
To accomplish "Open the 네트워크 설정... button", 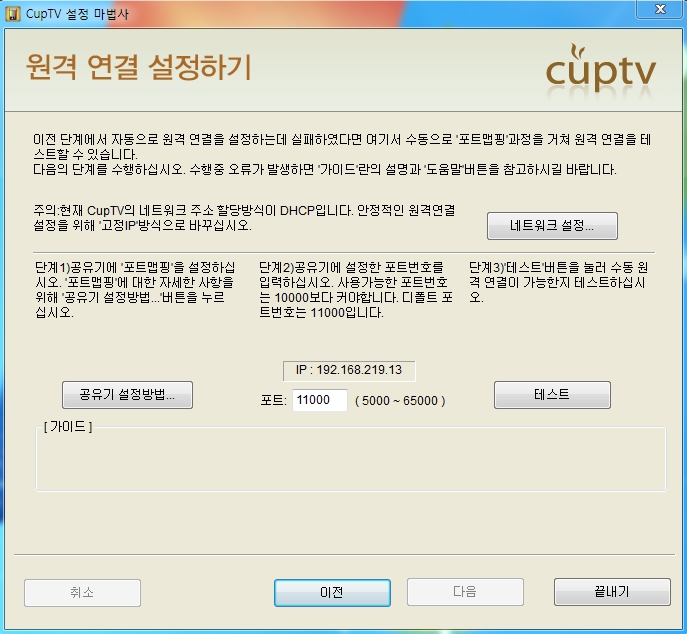I will tap(552, 226).
